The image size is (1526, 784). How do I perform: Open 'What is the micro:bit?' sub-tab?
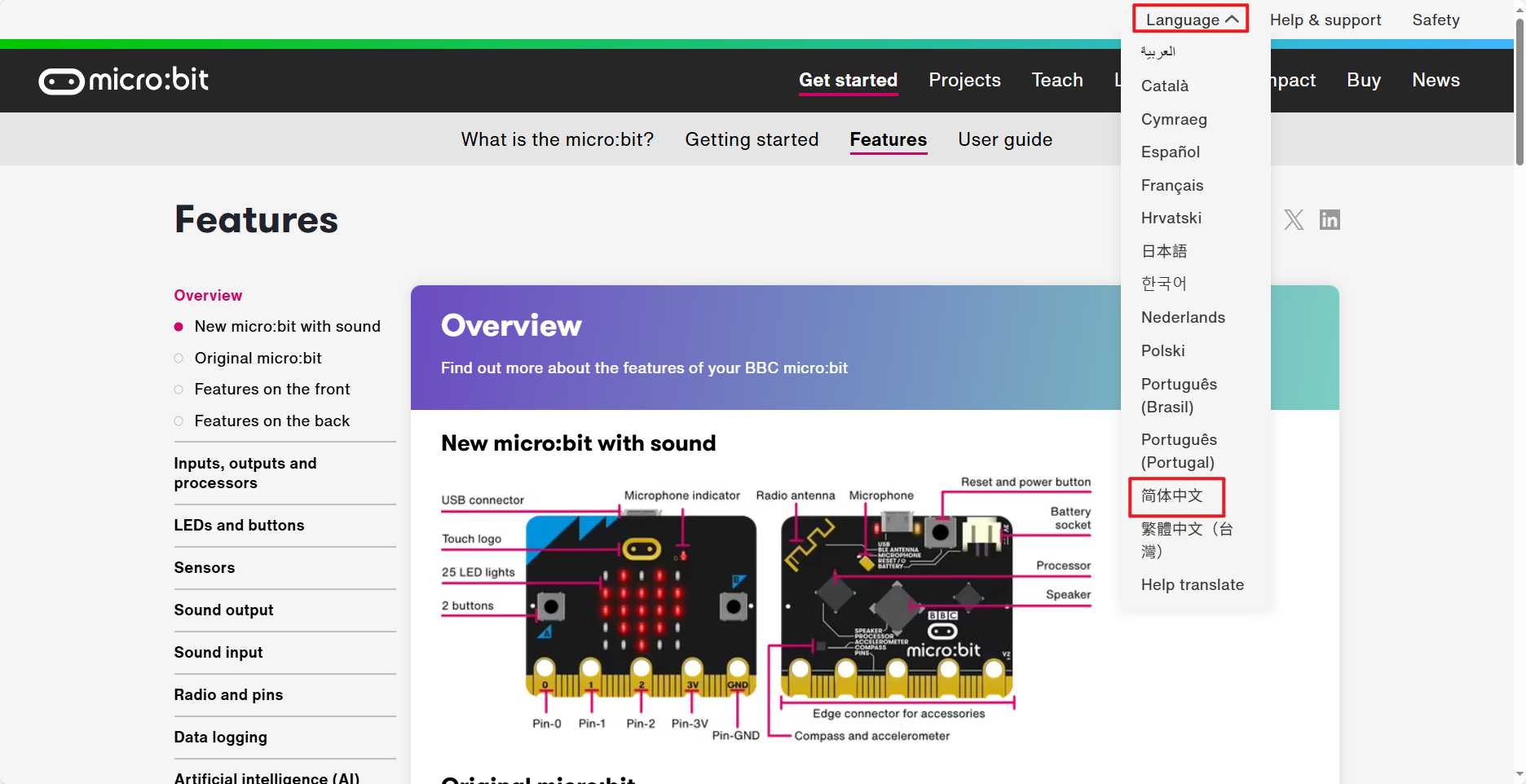pos(558,139)
